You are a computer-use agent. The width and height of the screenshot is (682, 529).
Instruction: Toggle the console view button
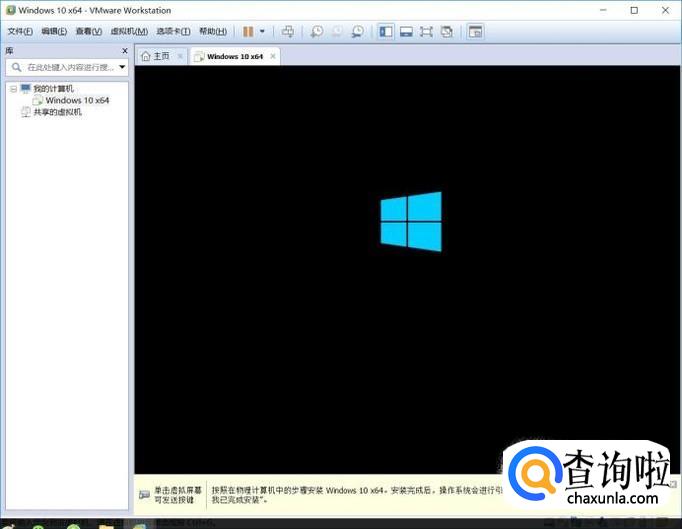(x=475, y=31)
